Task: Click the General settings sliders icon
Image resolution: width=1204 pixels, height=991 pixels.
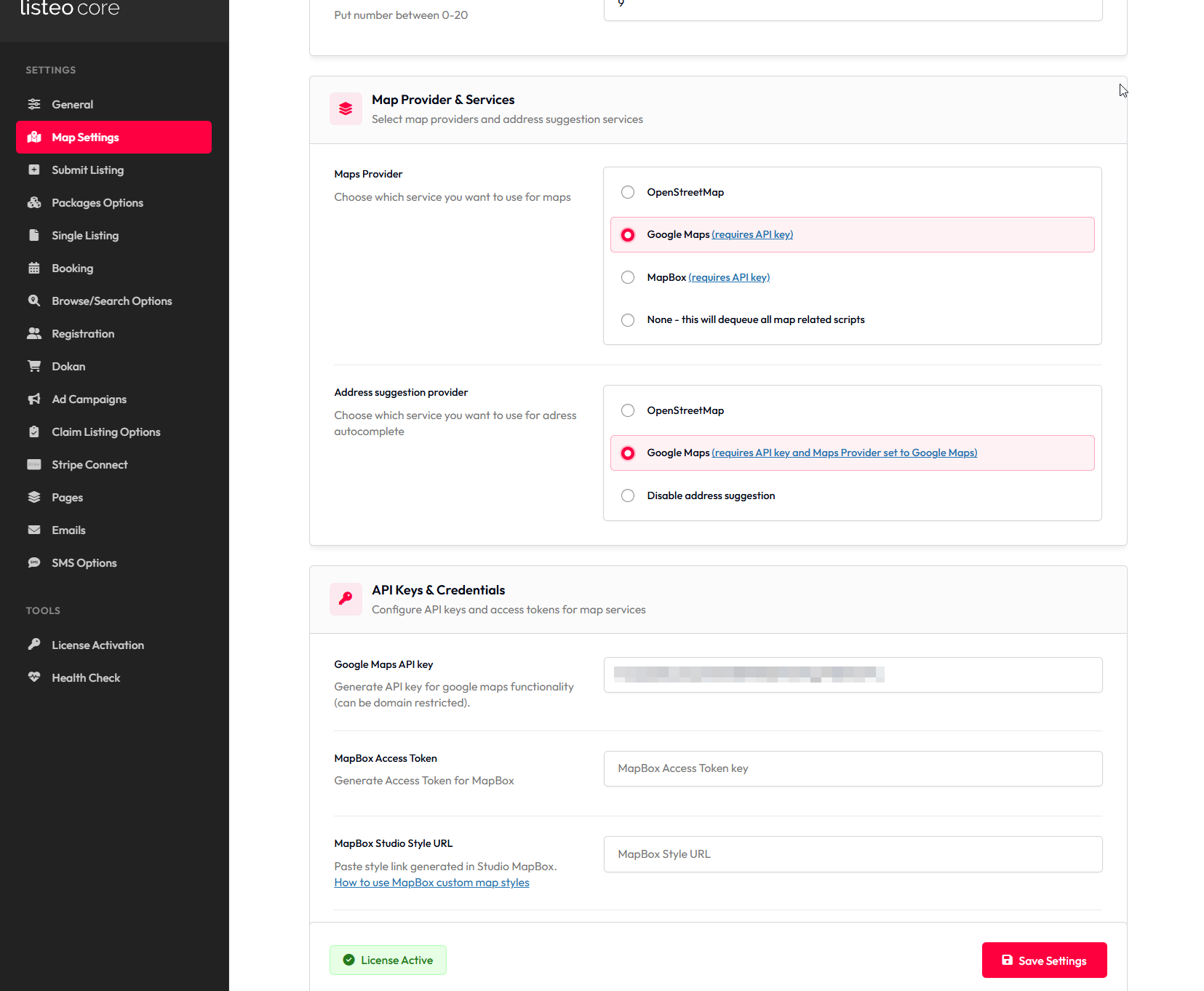Action: point(34,104)
